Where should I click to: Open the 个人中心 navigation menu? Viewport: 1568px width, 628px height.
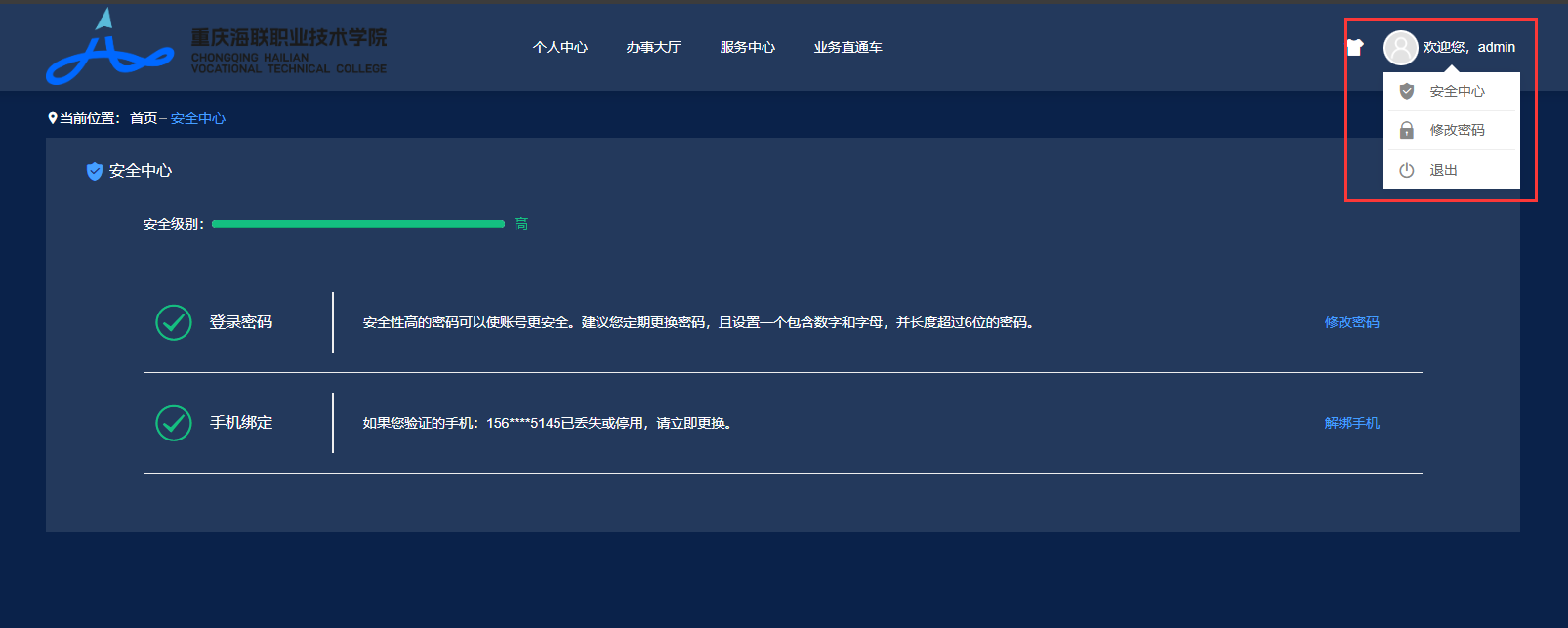(x=560, y=47)
